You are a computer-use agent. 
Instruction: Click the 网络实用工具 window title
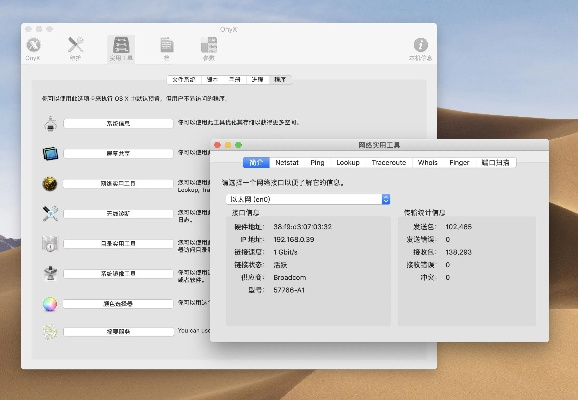click(379, 145)
